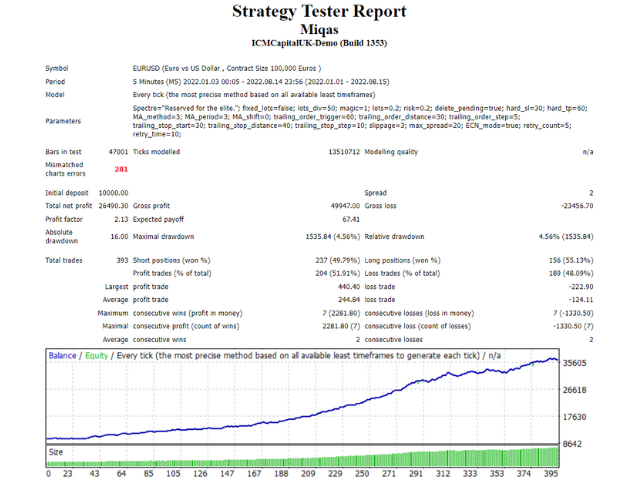This screenshot has height=480, width=640.
Task: Click the 'Initial deposit' label
Action: pyautogui.click(x=67, y=193)
